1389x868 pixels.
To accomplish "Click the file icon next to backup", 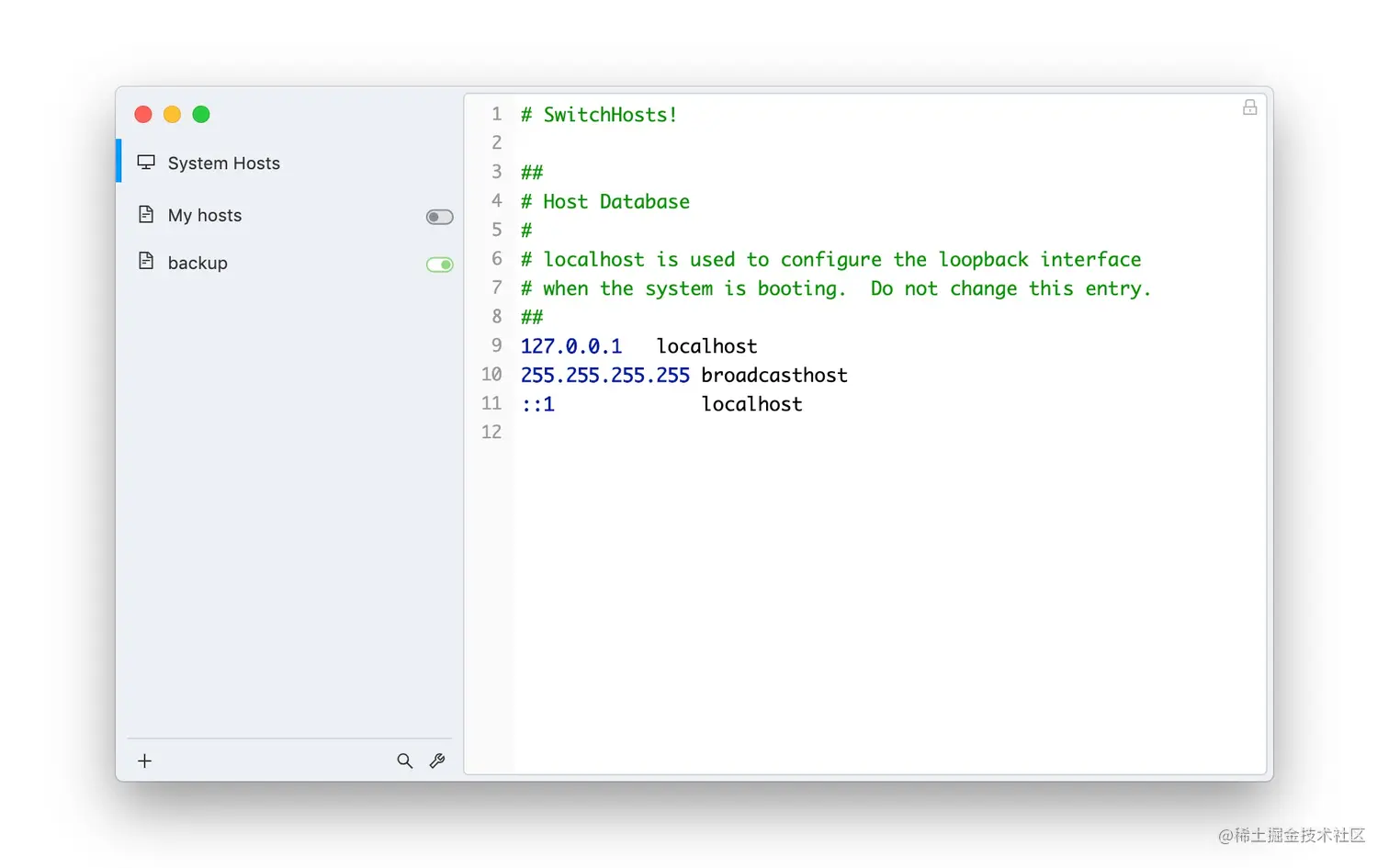I will pyautogui.click(x=146, y=262).
